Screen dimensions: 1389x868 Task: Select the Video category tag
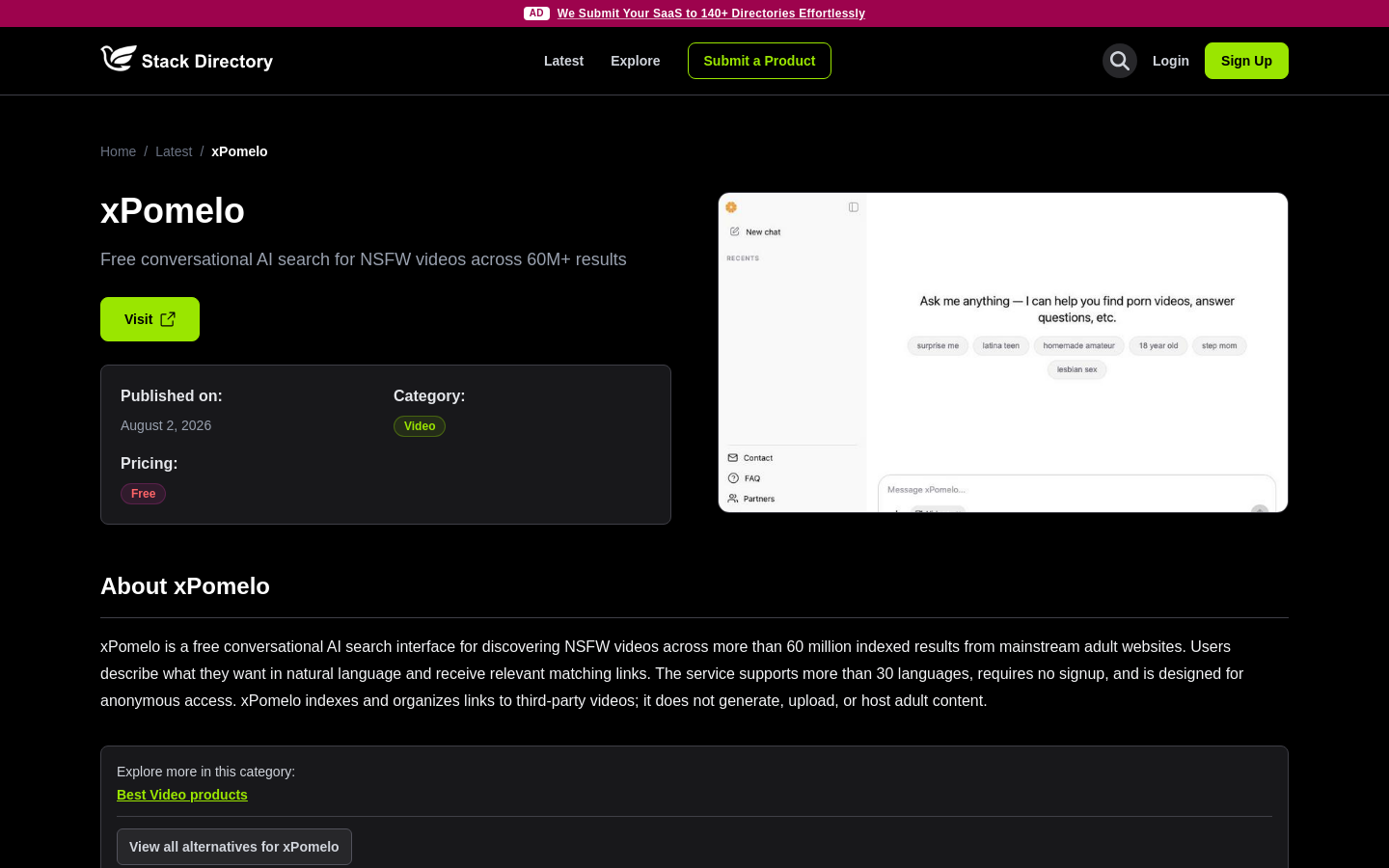[420, 426]
